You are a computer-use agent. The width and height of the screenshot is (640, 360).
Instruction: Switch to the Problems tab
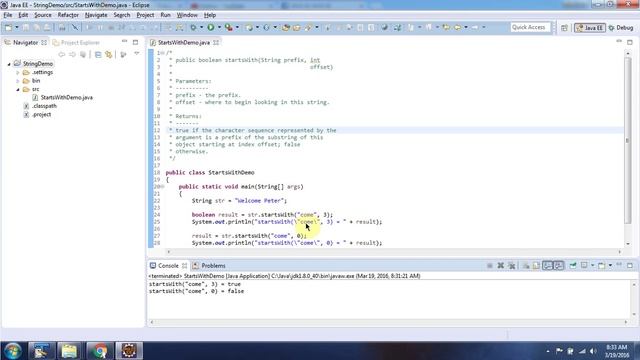(209, 266)
